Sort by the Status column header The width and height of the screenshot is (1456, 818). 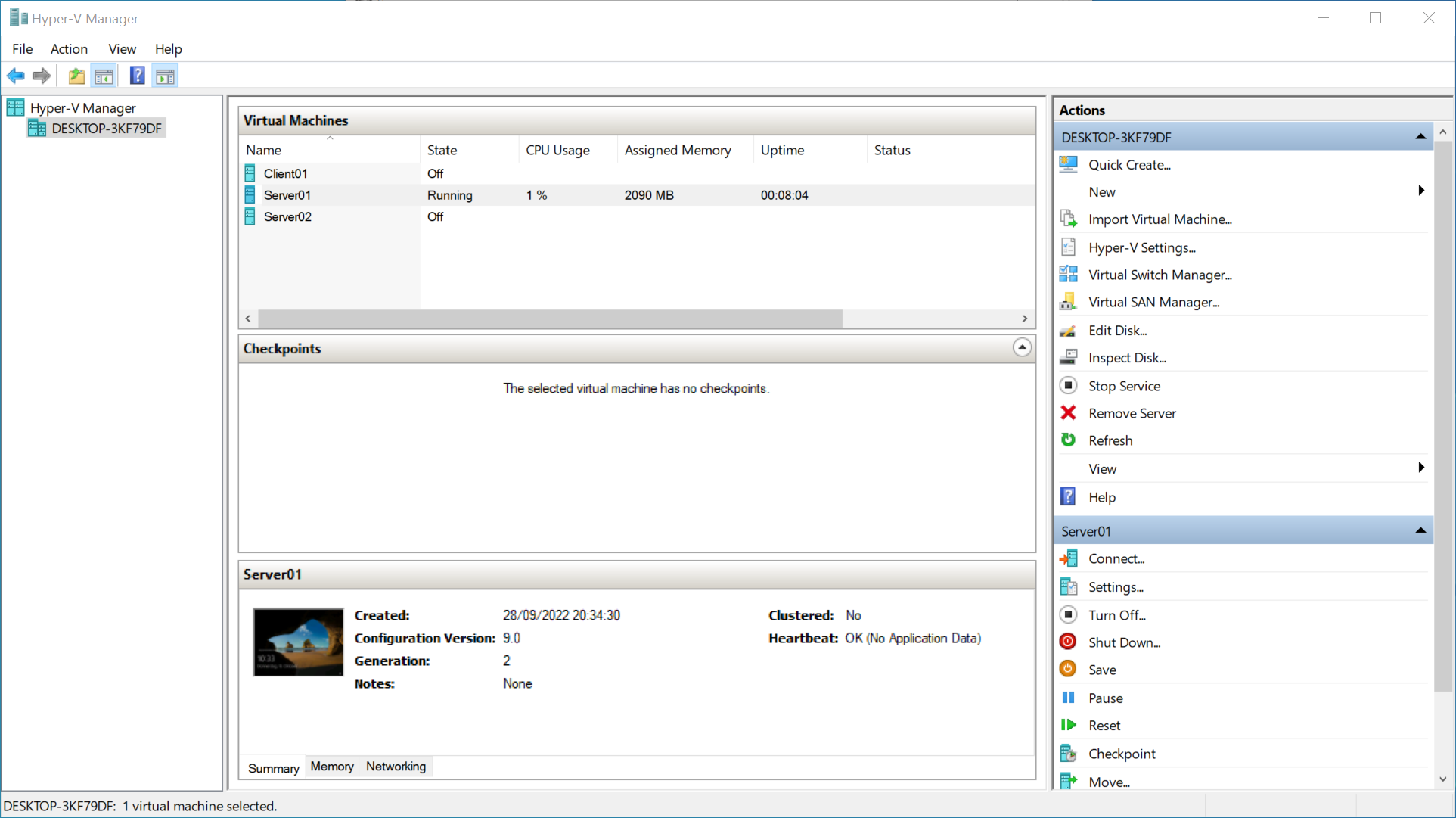[x=951, y=150]
